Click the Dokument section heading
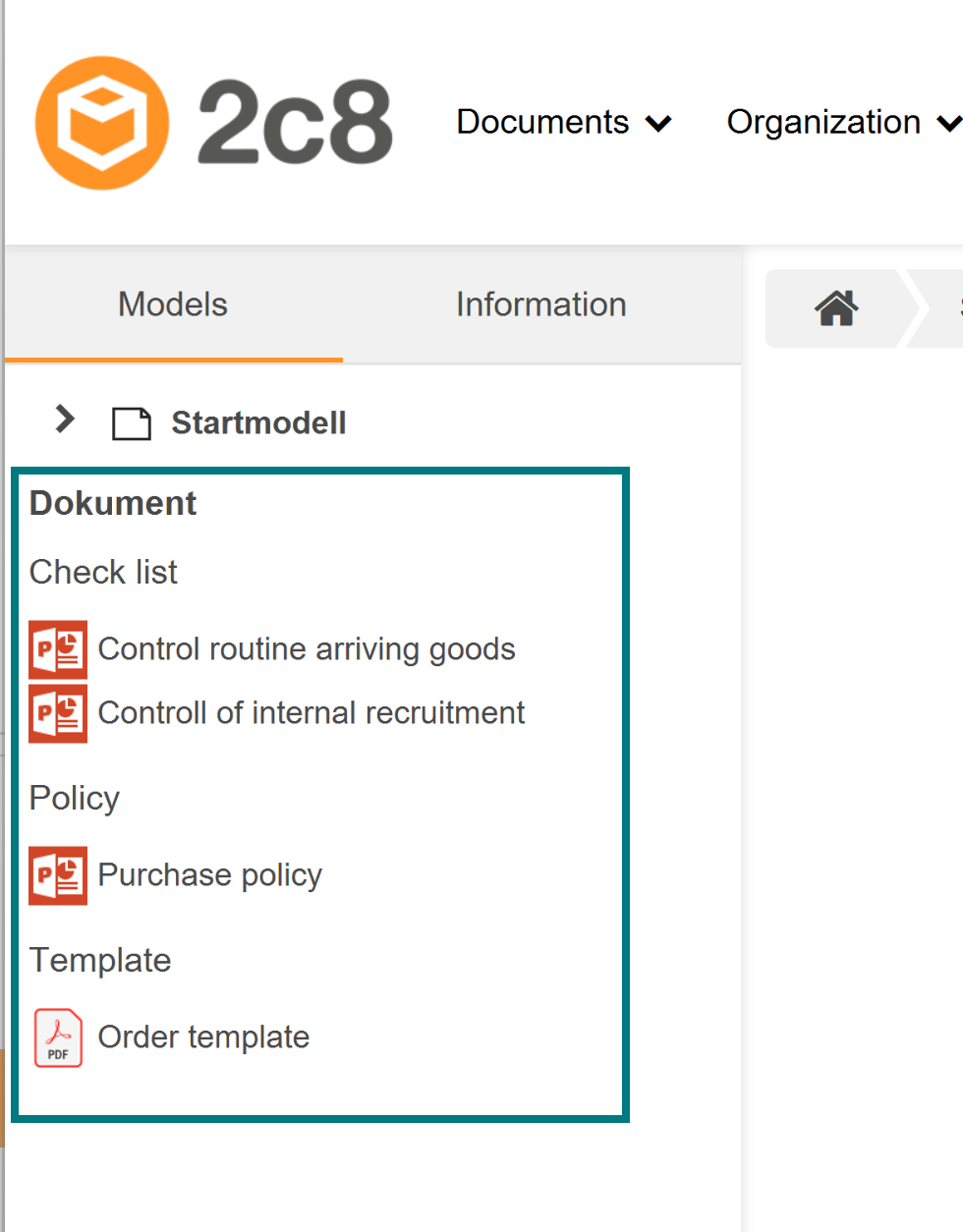963x1232 pixels. pos(113,503)
